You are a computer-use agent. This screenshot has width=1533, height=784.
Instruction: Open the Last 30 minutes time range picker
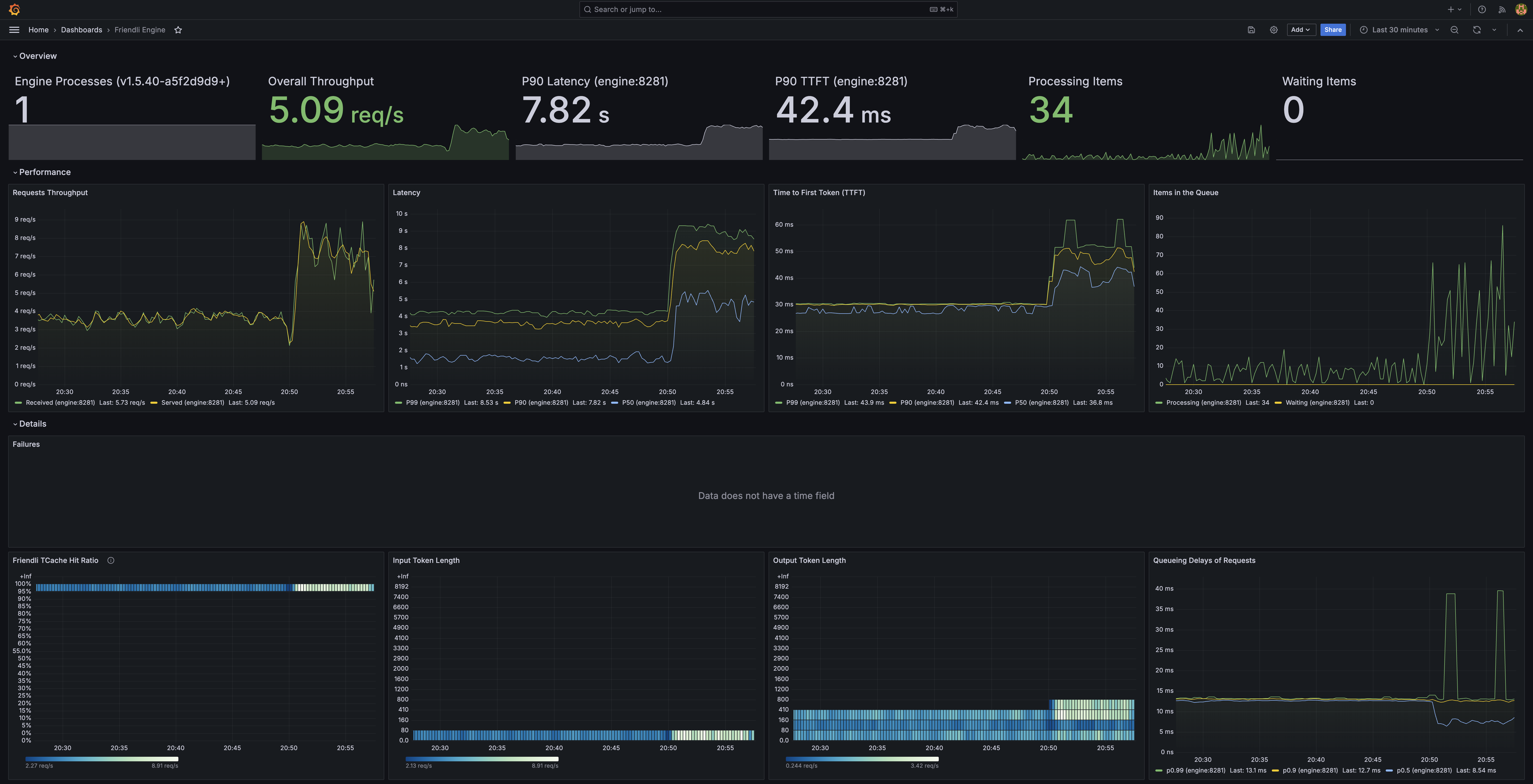coord(1398,30)
